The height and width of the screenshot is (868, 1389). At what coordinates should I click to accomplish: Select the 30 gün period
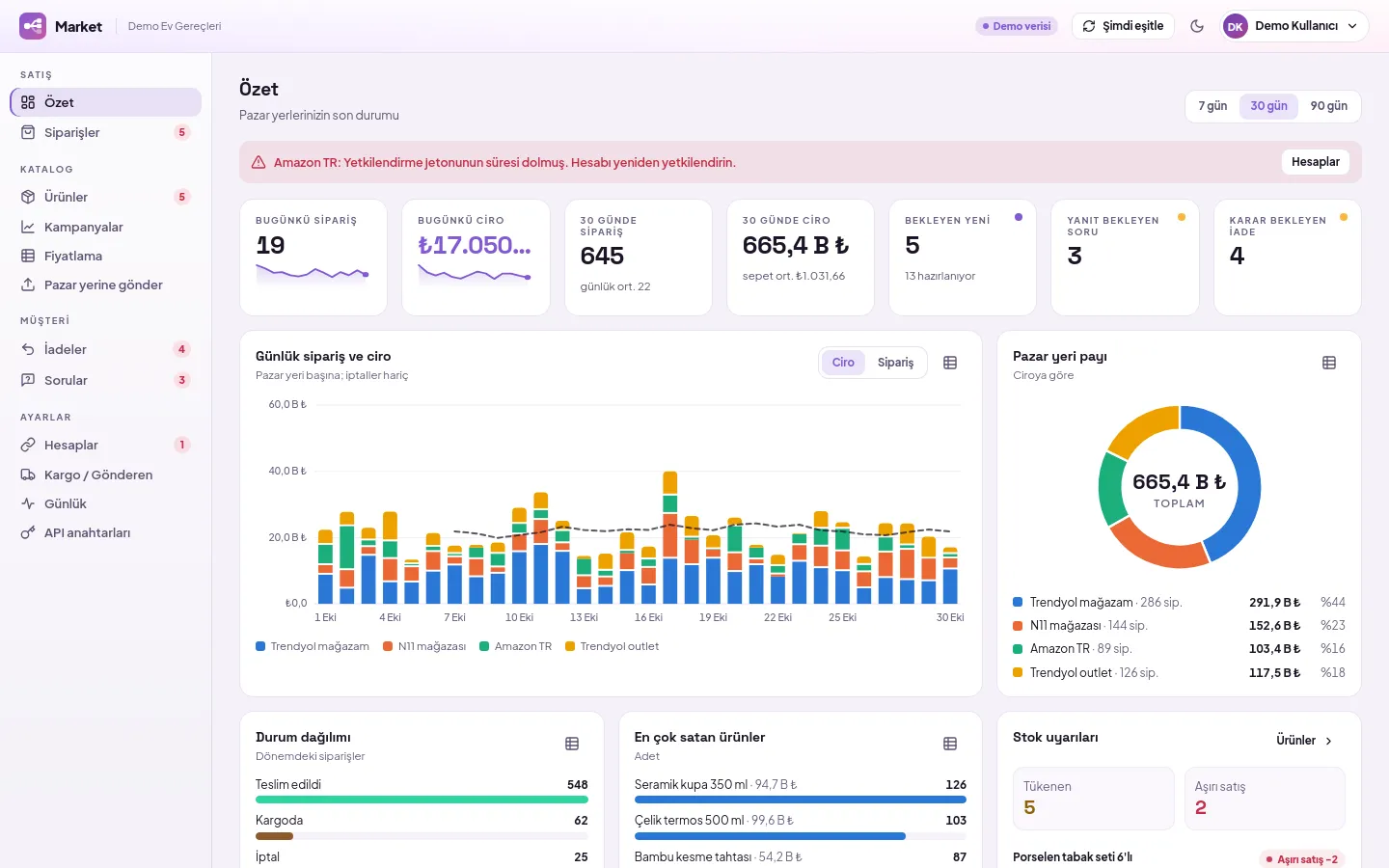[1268, 106]
